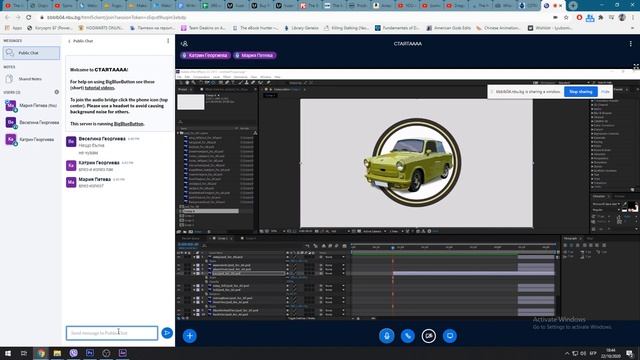Select the Rotation tool in After Effects toolbar

click(x=200, y=83)
